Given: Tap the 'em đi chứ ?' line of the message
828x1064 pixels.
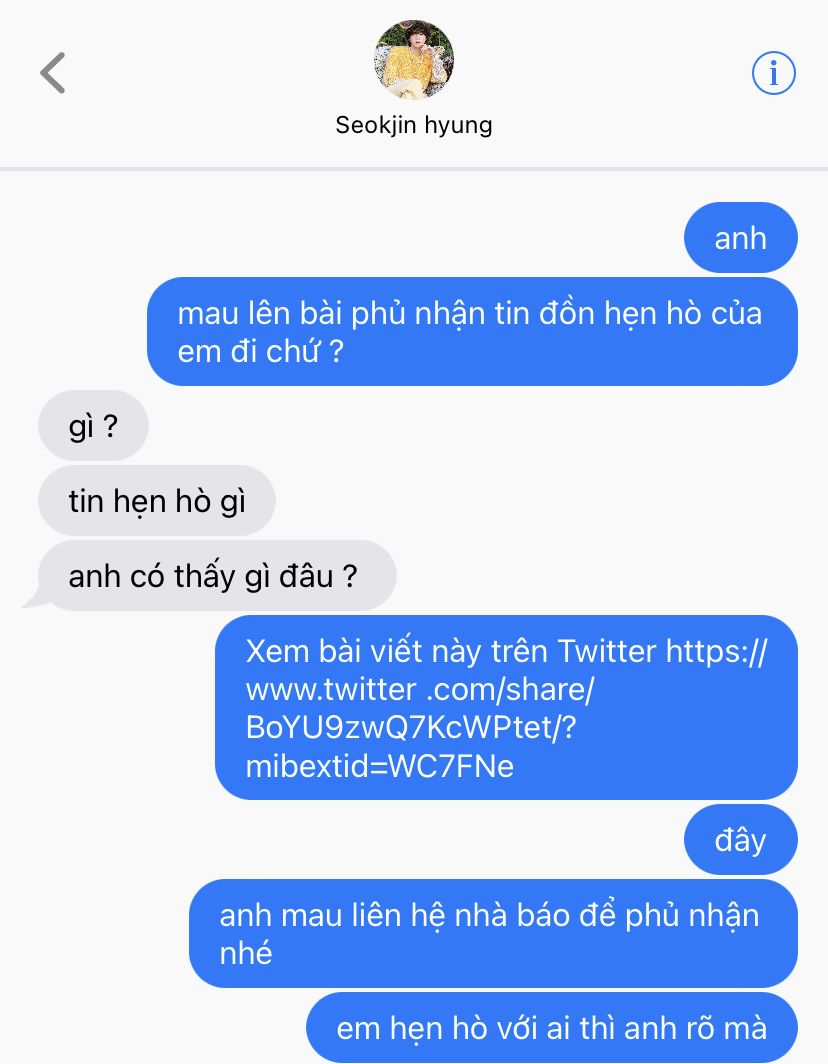Looking at the screenshot, I should coord(261,351).
